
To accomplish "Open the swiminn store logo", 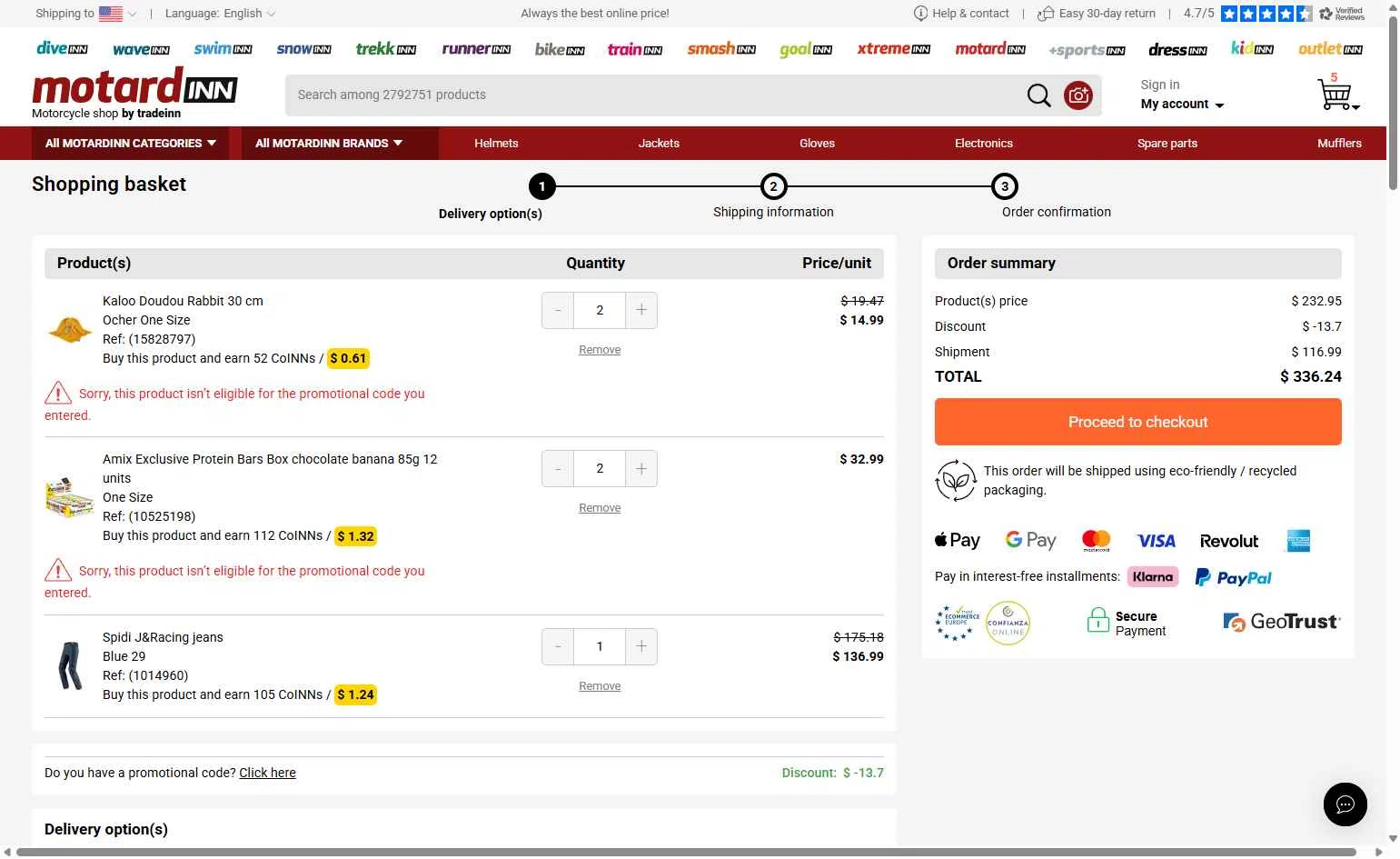I will click(223, 49).
